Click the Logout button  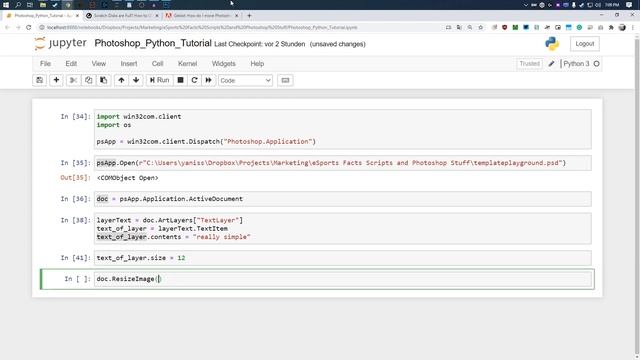tap(584, 44)
